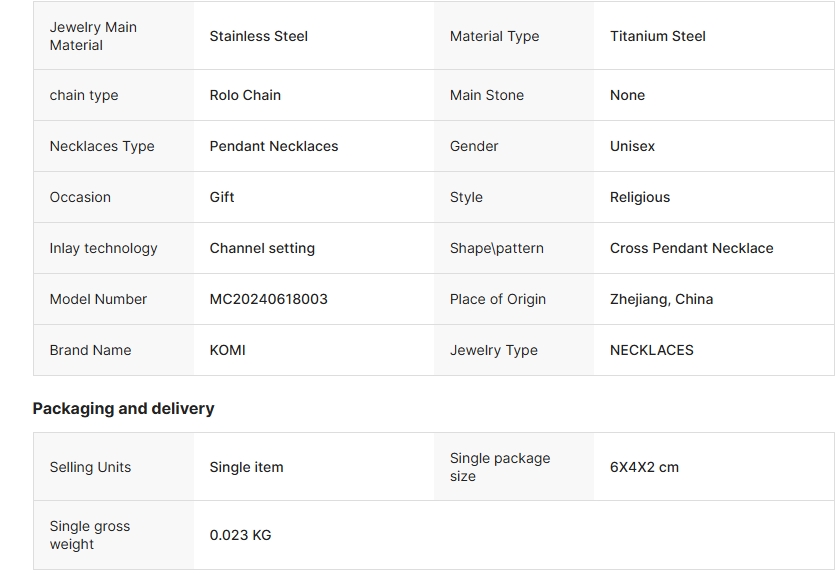This screenshot has width=838, height=573.
Task: Click the 'Single gross weight' label
Action: point(90,535)
